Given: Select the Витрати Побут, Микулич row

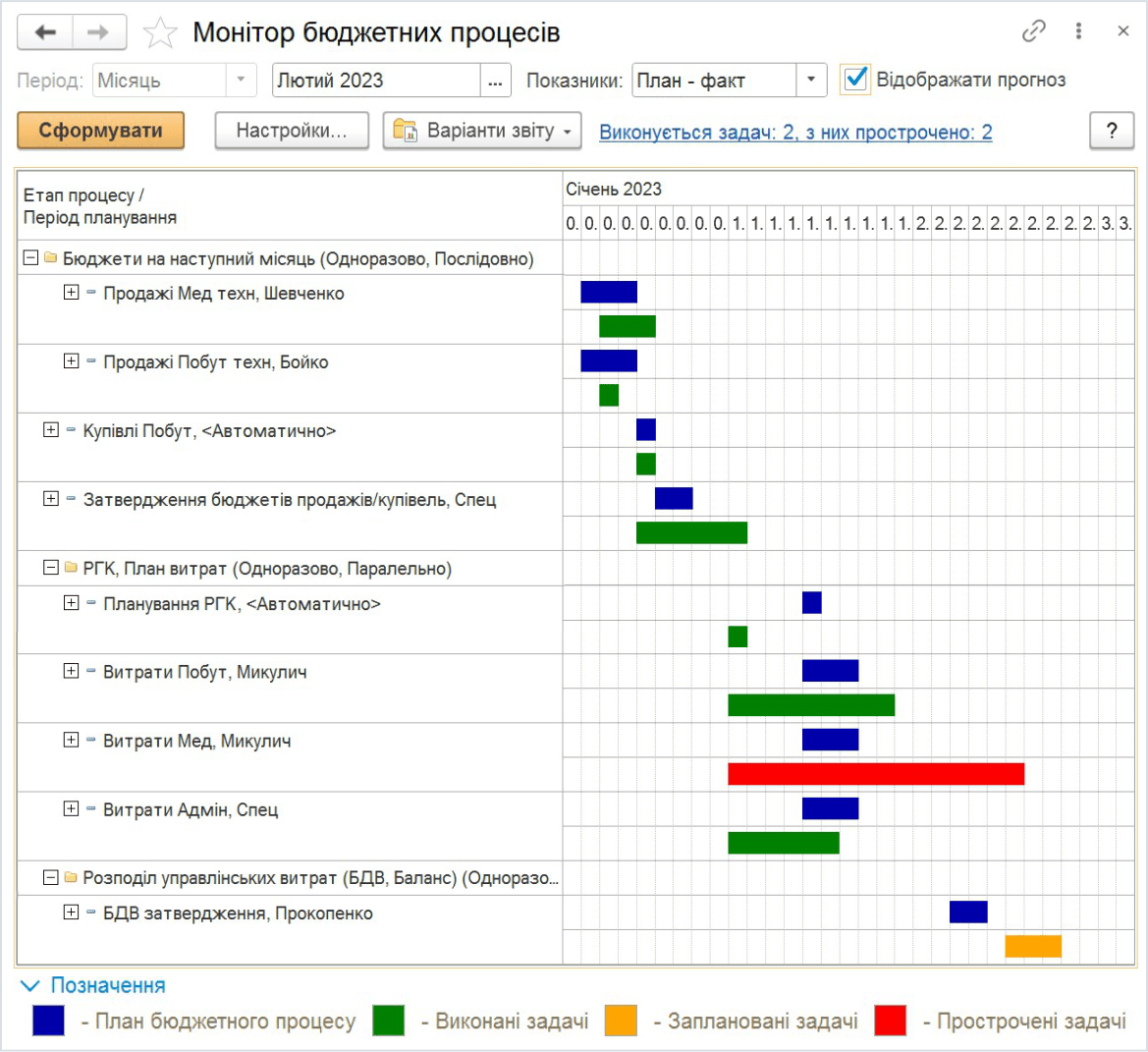Looking at the screenshot, I should (x=204, y=673).
